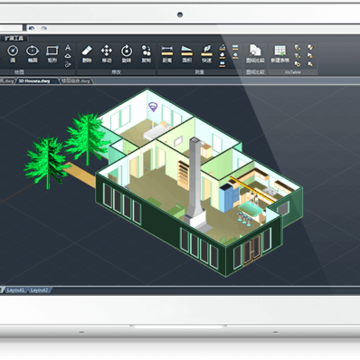Click the XlsTable group label
This screenshot has height=360, width=360.
(292, 72)
